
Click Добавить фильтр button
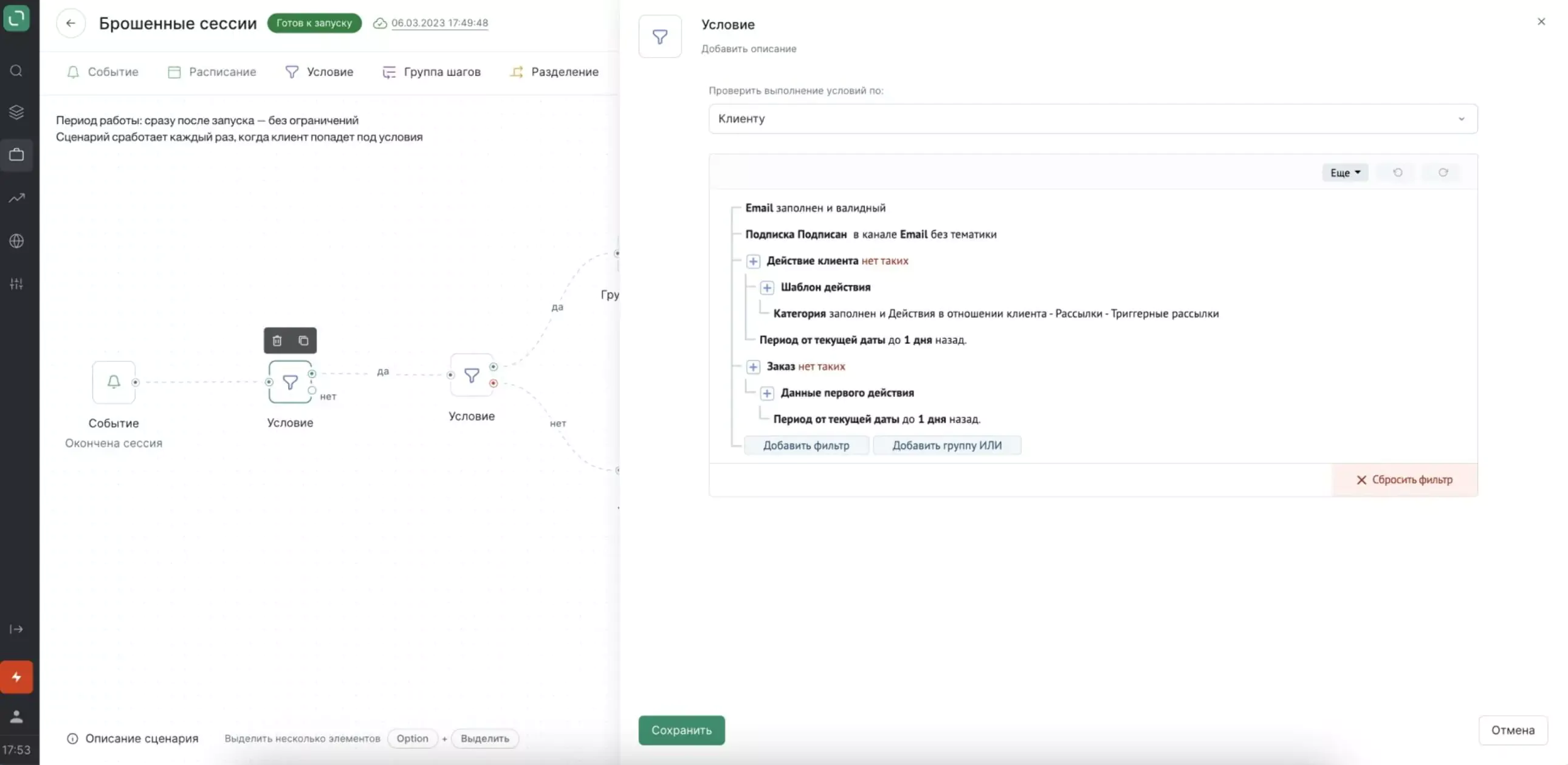(x=806, y=445)
